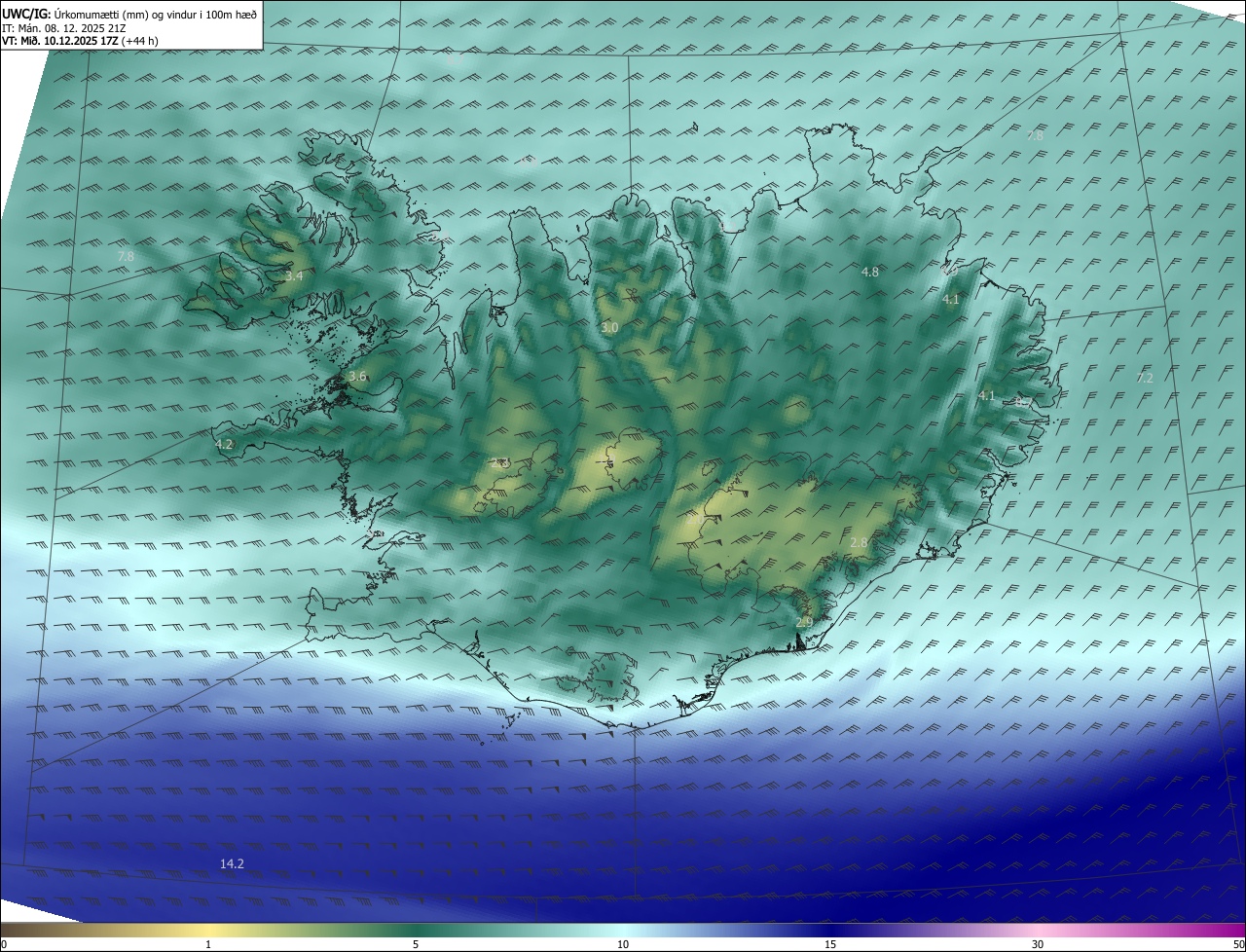Click the pink color scale segment above 30
Image resolution: width=1246 pixels, height=952 pixels.
[1038, 930]
